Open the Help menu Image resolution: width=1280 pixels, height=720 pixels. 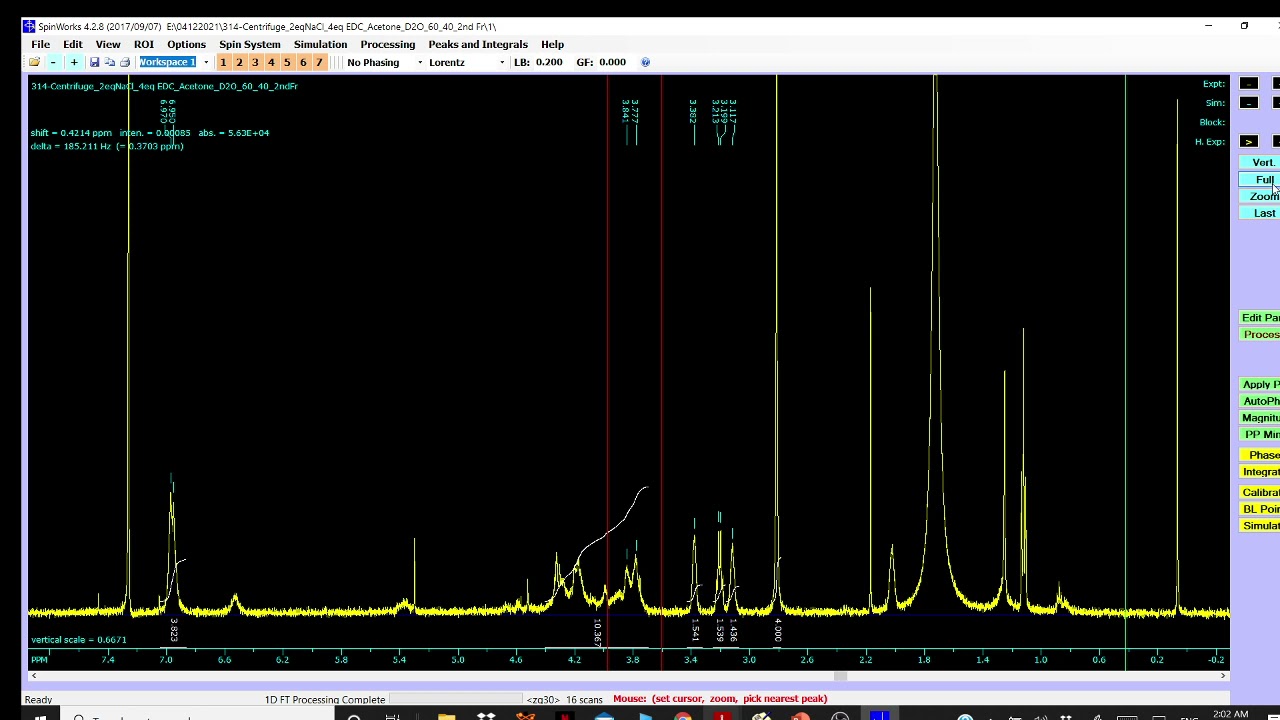point(552,44)
